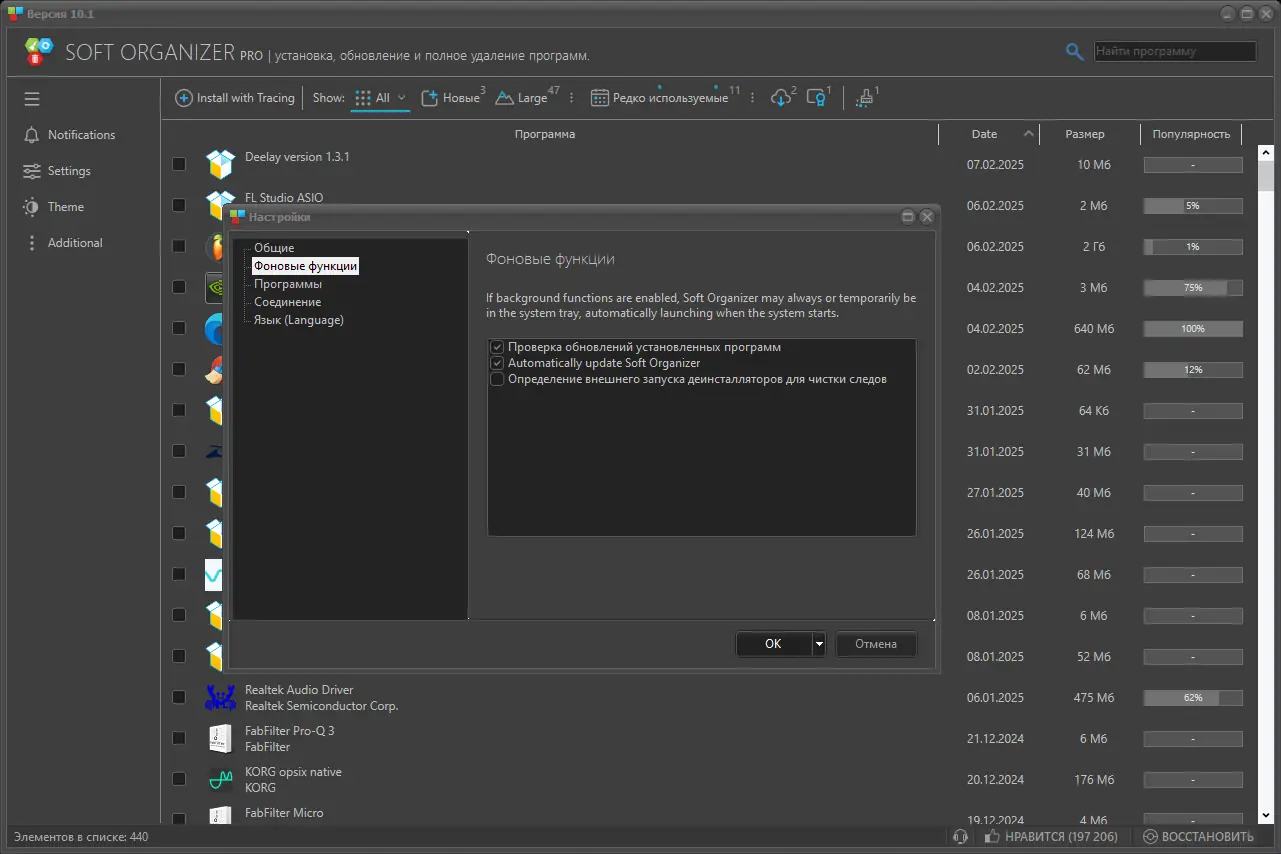Click the scrollbar up arrow of the list
This screenshot has height=854, width=1281.
pos(1265,152)
